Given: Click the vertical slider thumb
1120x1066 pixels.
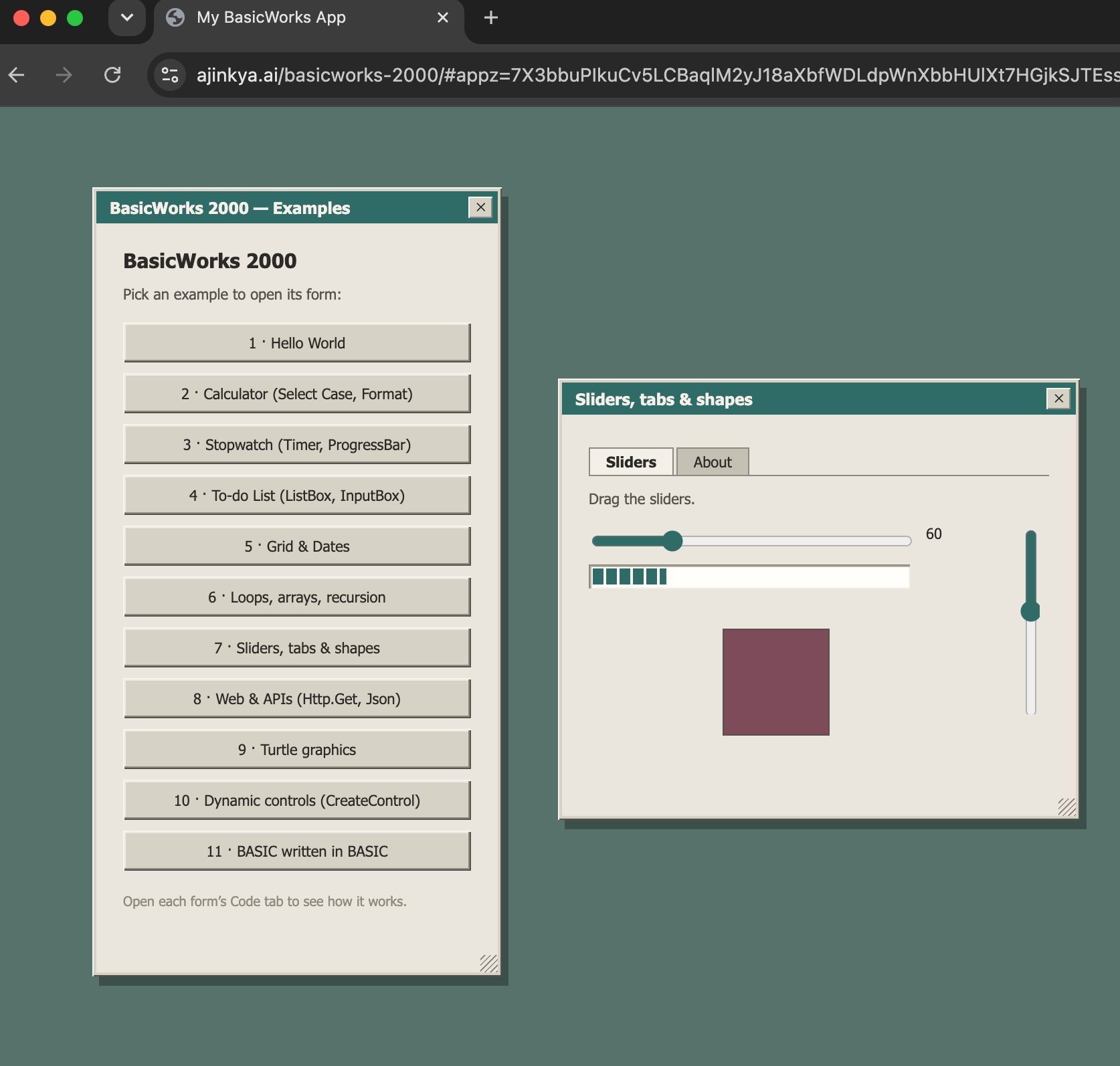Looking at the screenshot, I should click(x=1031, y=611).
